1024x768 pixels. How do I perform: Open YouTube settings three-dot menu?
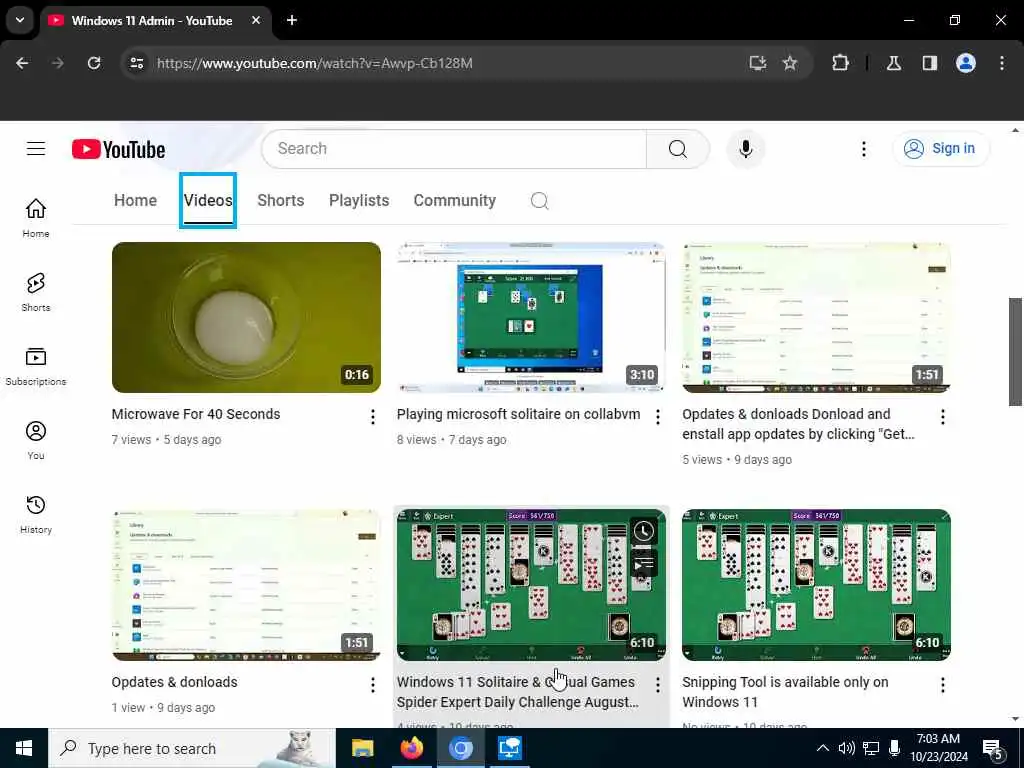tap(863, 149)
